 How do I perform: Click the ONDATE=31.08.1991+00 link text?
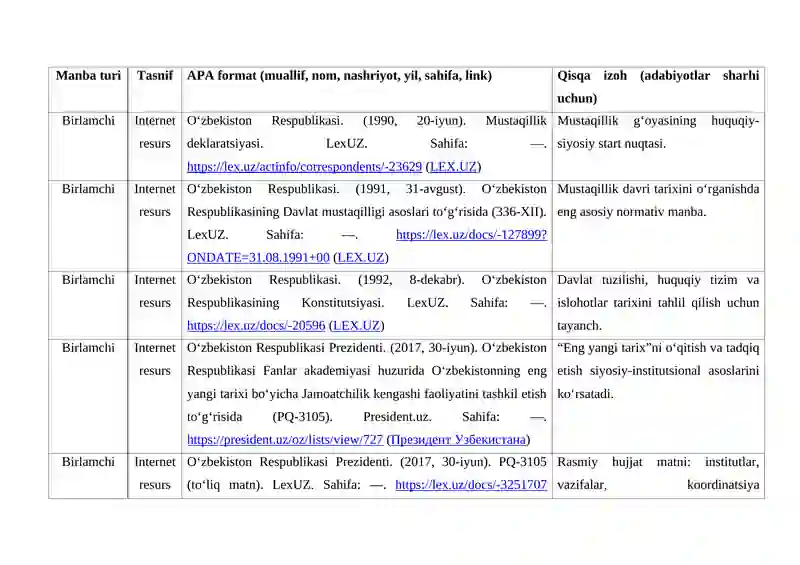click(x=258, y=258)
